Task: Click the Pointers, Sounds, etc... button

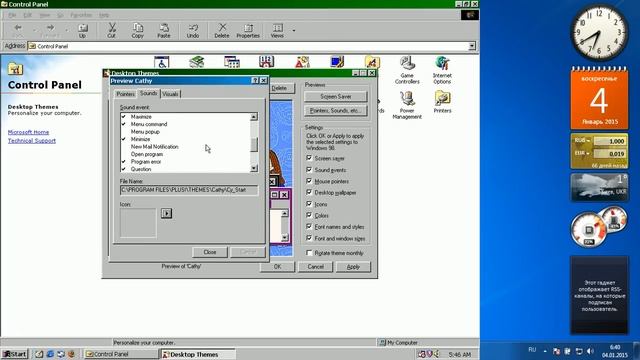Action: coord(336,111)
